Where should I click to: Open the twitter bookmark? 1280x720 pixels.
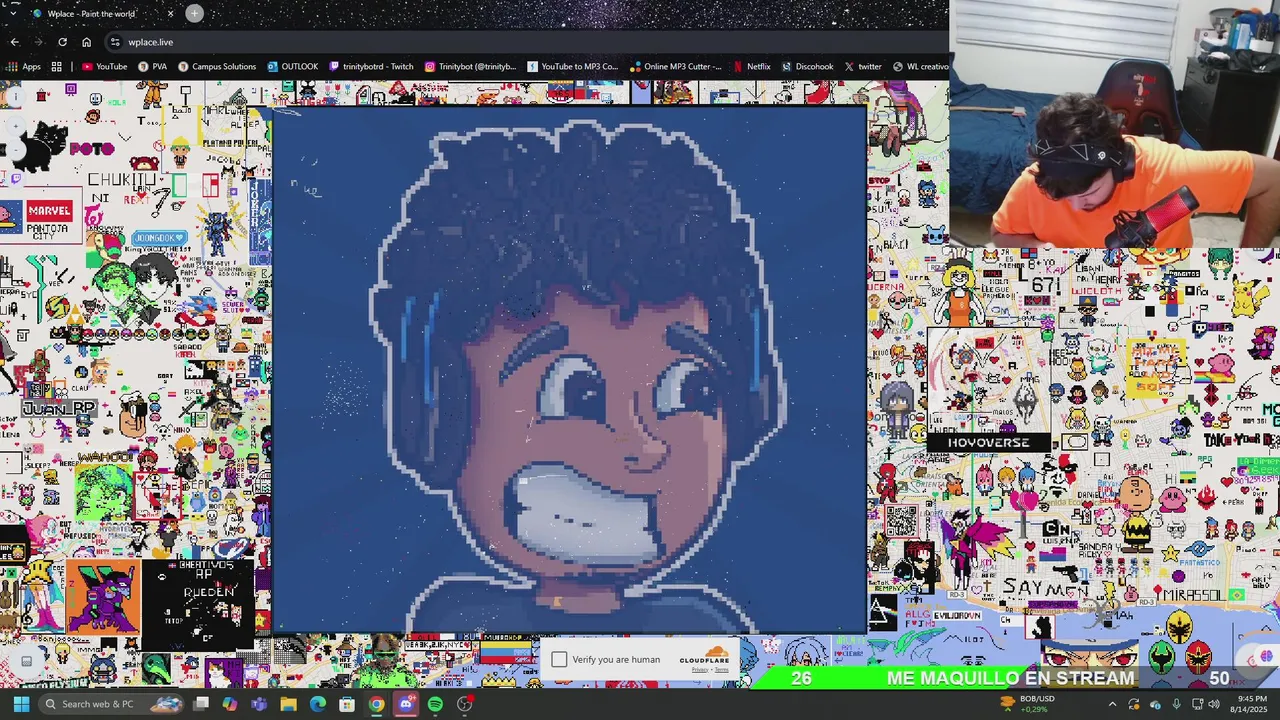tap(863, 67)
